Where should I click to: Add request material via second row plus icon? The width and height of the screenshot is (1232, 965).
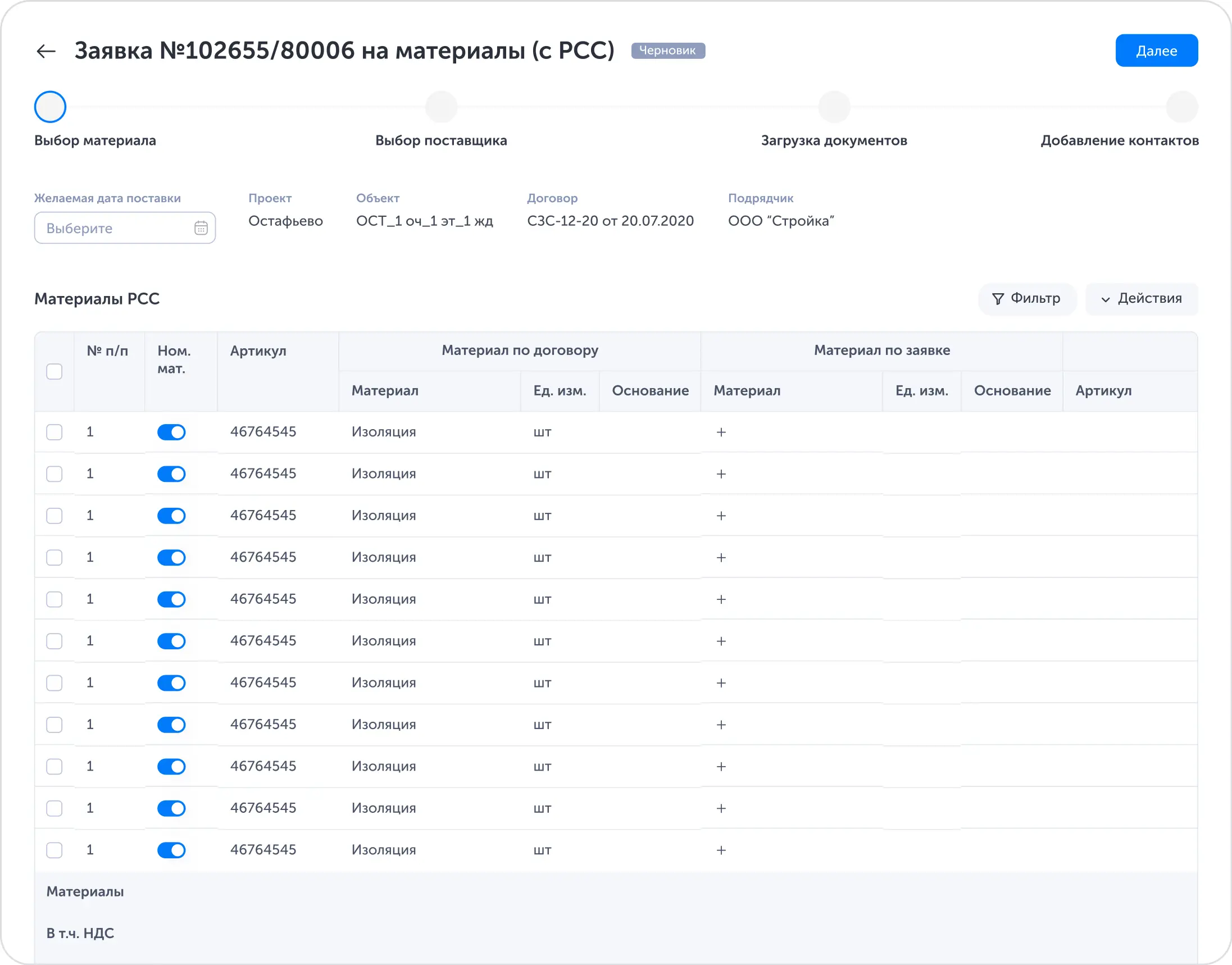pyautogui.click(x=721, y=474)
